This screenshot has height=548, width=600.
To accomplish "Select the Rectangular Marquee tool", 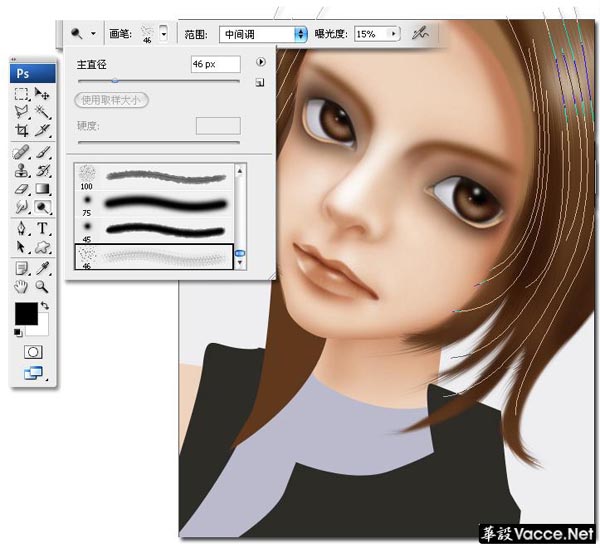I will 21,94.
